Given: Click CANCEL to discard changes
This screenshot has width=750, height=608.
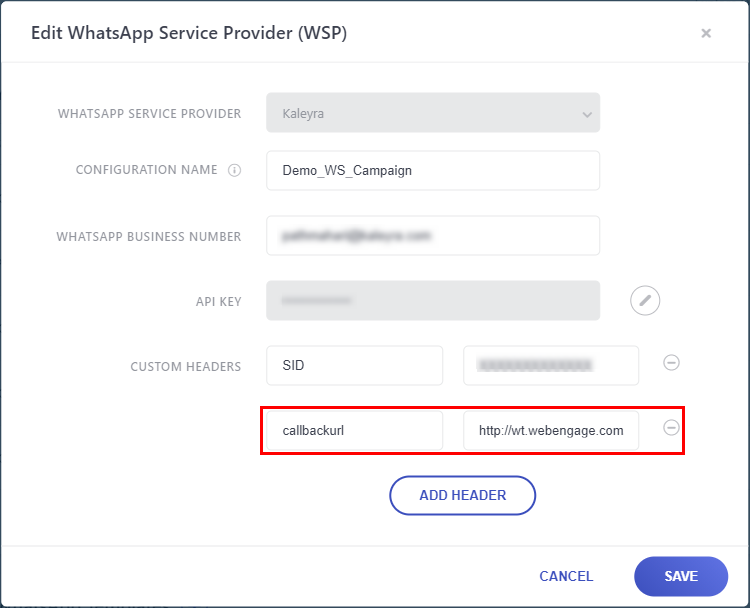Looking at the screenshot, I should 566,576.
